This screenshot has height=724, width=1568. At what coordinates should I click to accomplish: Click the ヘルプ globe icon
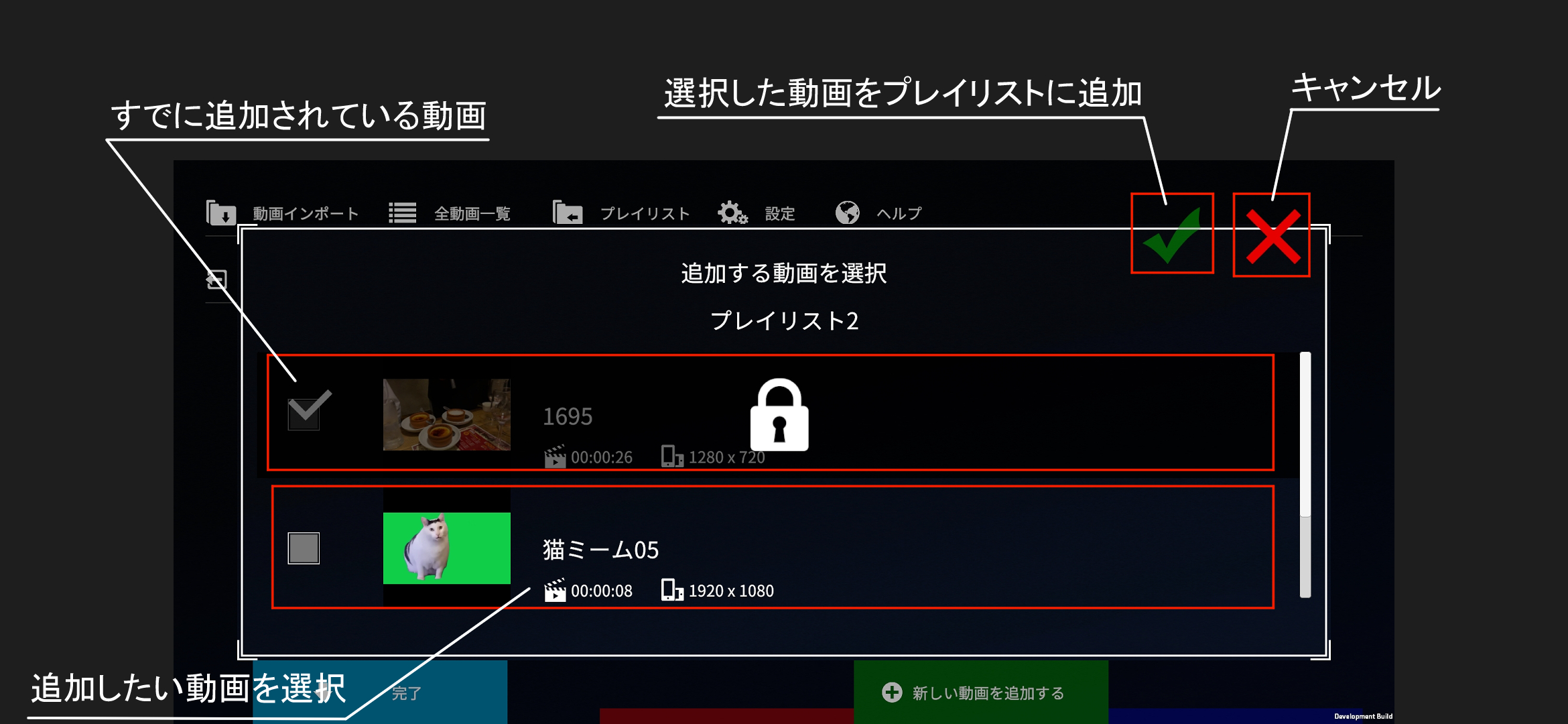(x=848, y=213)
